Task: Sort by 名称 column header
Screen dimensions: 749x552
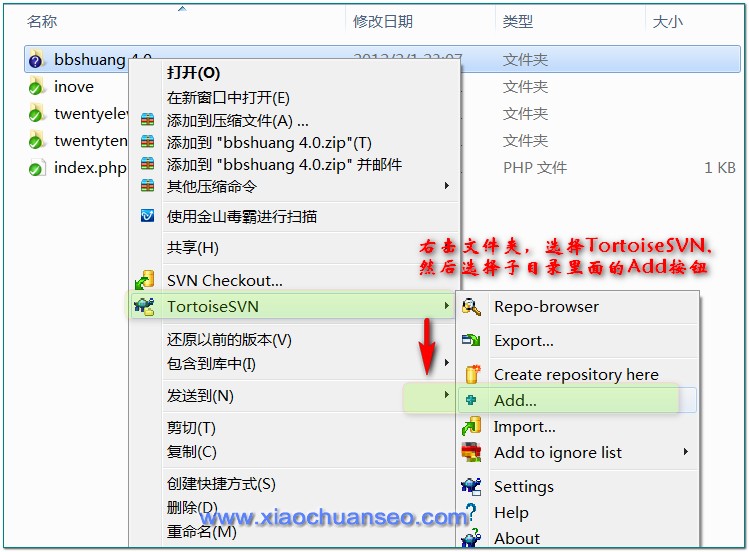Action: [42, 21]
